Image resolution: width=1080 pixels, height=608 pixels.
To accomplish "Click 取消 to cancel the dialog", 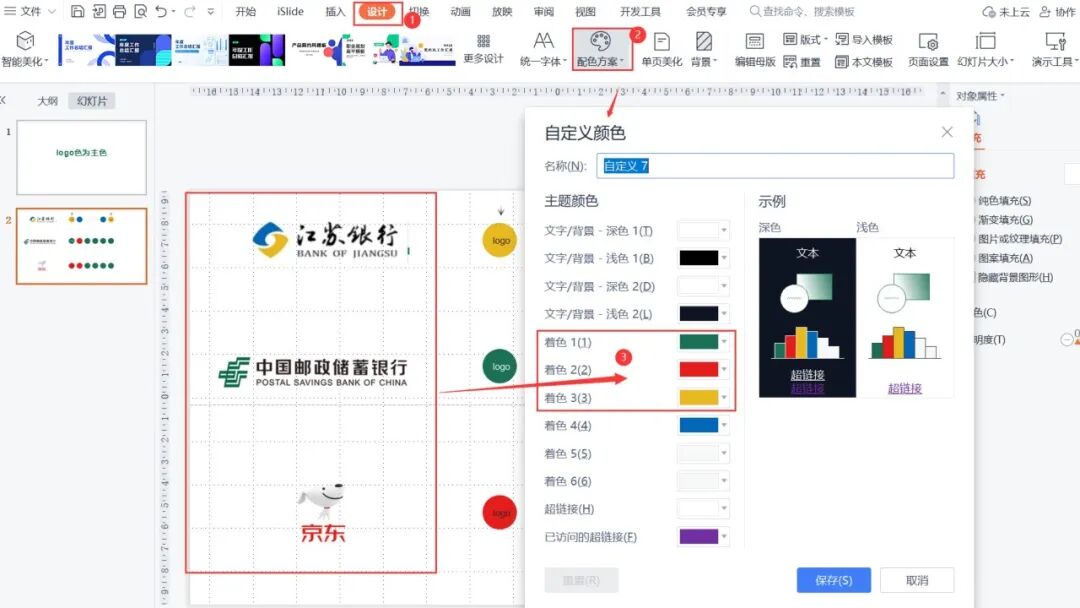I will [917, 580].
